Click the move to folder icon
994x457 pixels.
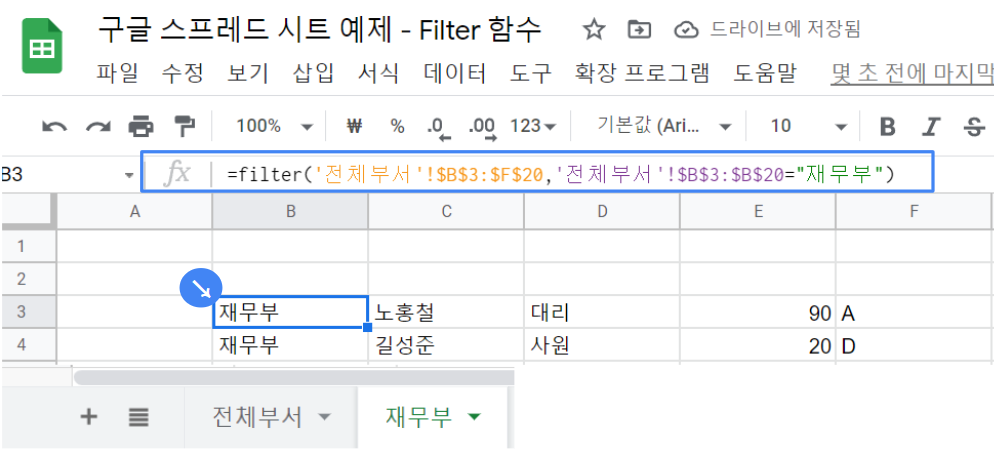click(639, 29)
